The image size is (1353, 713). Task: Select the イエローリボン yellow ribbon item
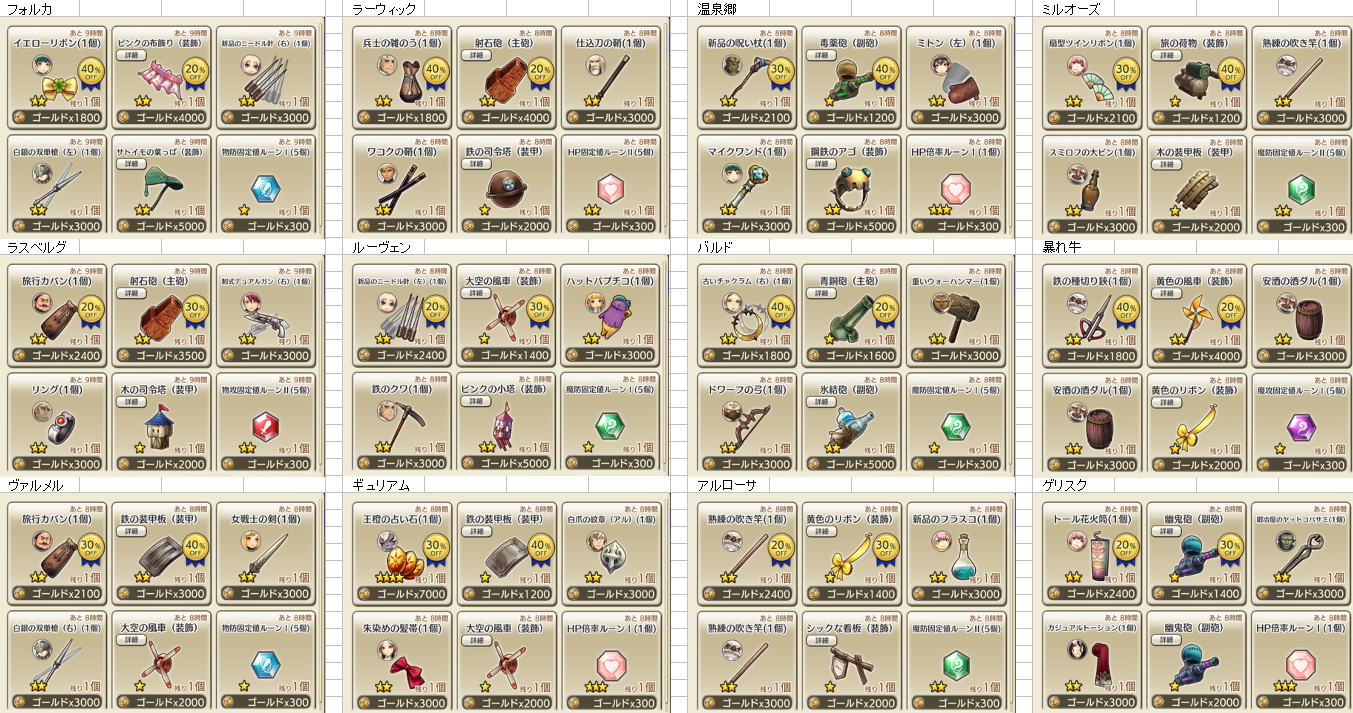(57, 77)
